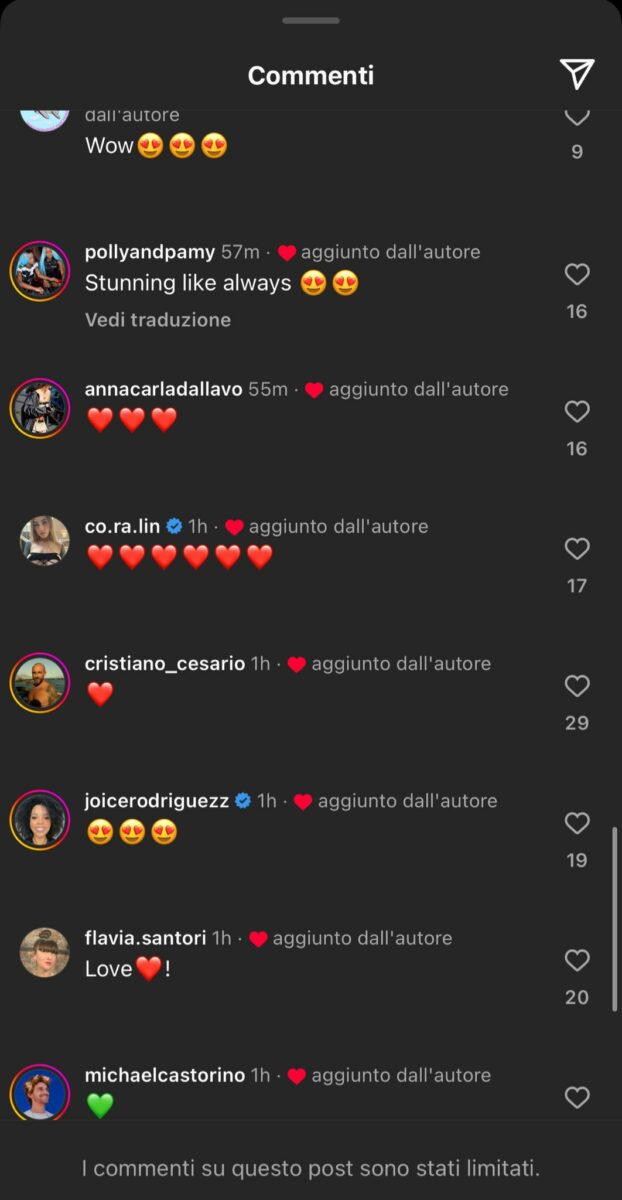The height and width of the screenshot is (1200, 622).
Task: Tap heart icon on michaelcastorino's comment
Action: (x=577, y=1097)
